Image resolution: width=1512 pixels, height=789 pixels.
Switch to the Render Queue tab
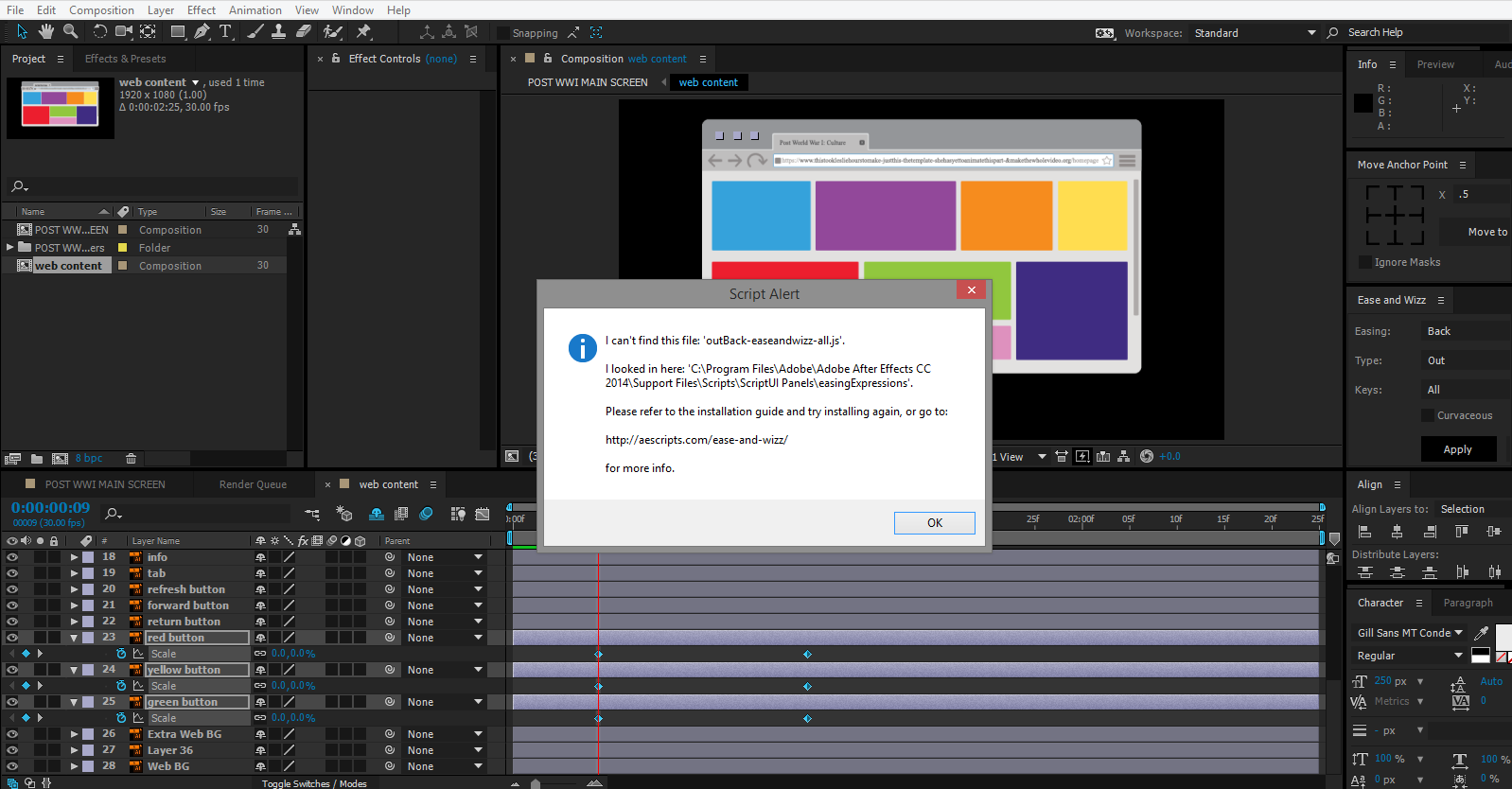[x=253, y=484]
